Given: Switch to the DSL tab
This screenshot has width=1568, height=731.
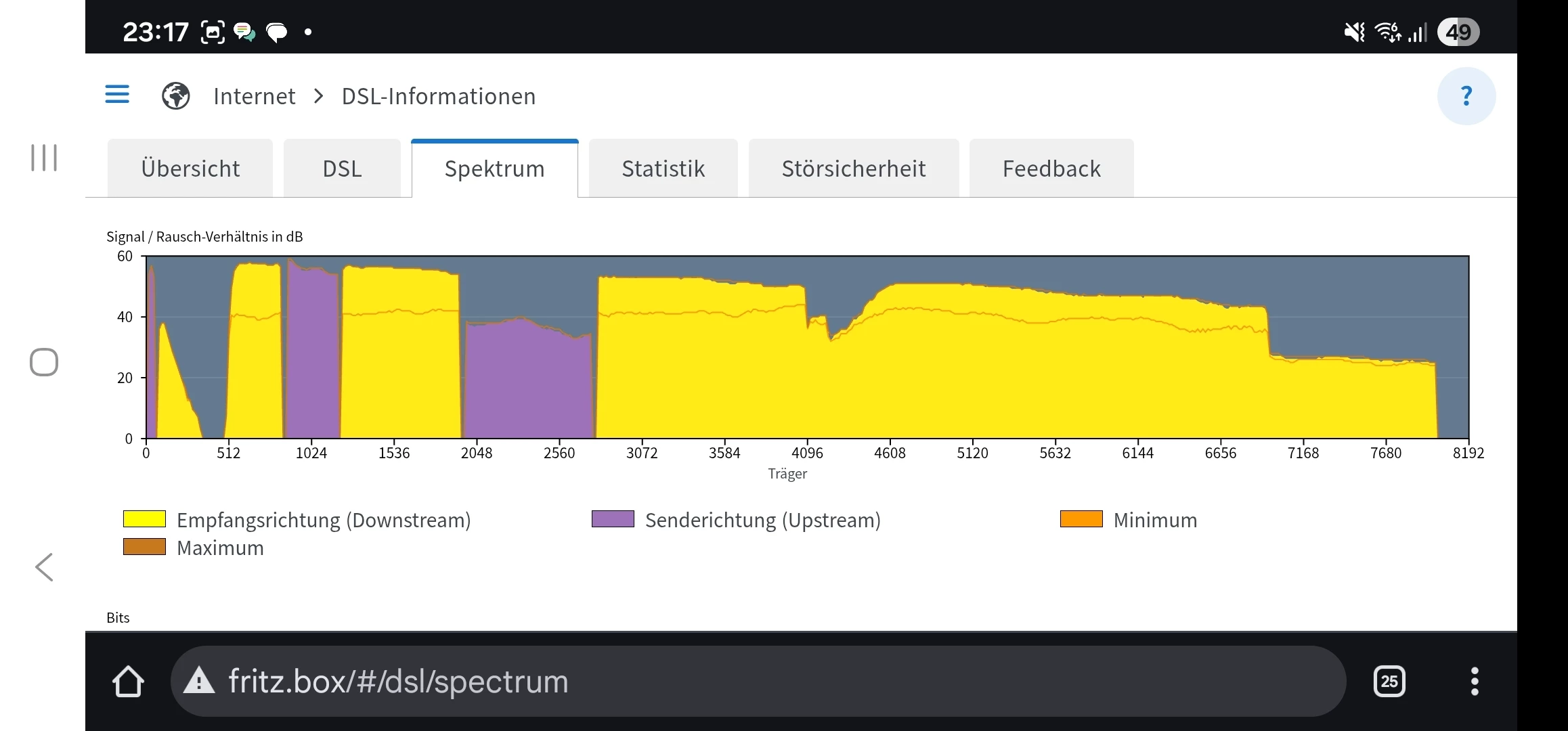Looking at the screenshot, I should click(x=342, y=169).
